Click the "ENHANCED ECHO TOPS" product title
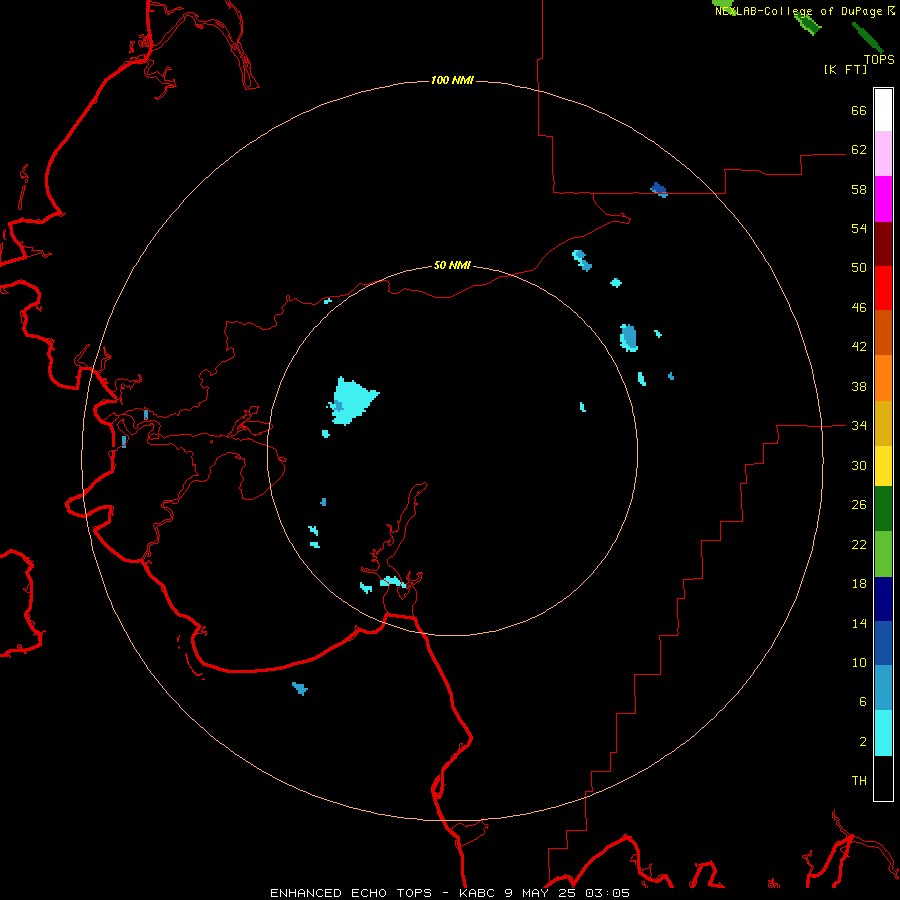The image size is (900, 900). [x=351, y=893]
